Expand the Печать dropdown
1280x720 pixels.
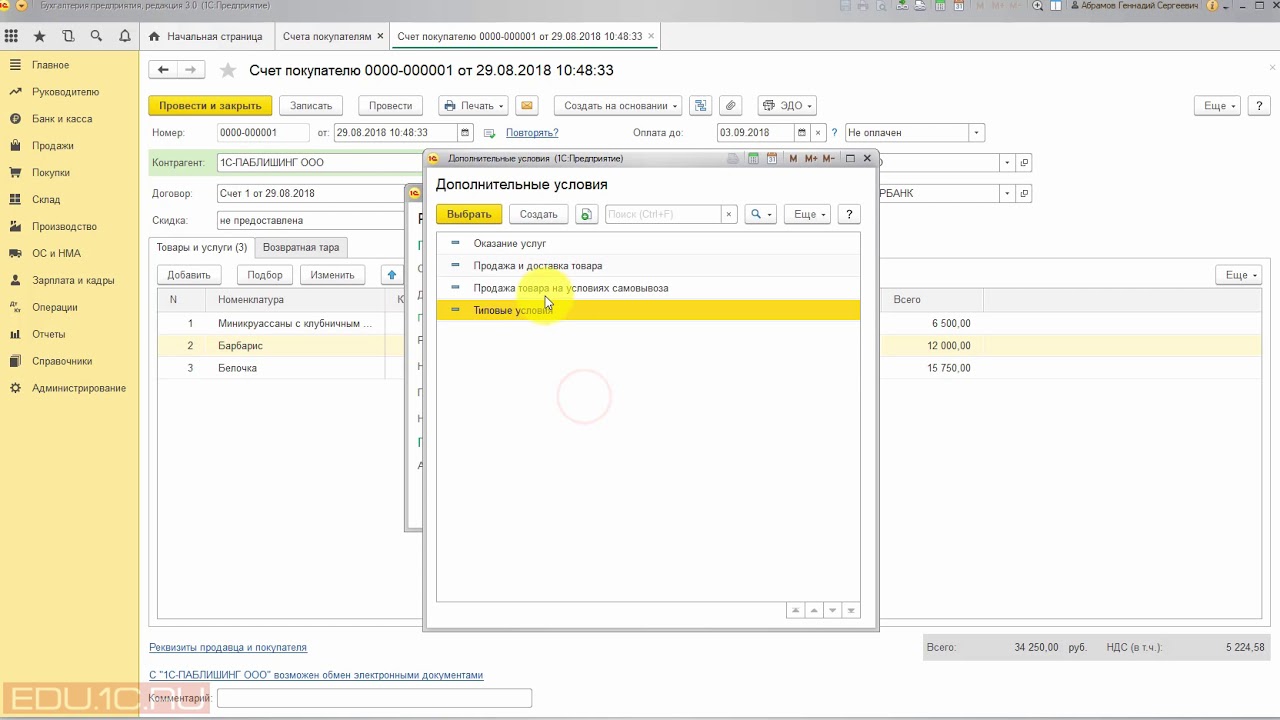point(473,105)
